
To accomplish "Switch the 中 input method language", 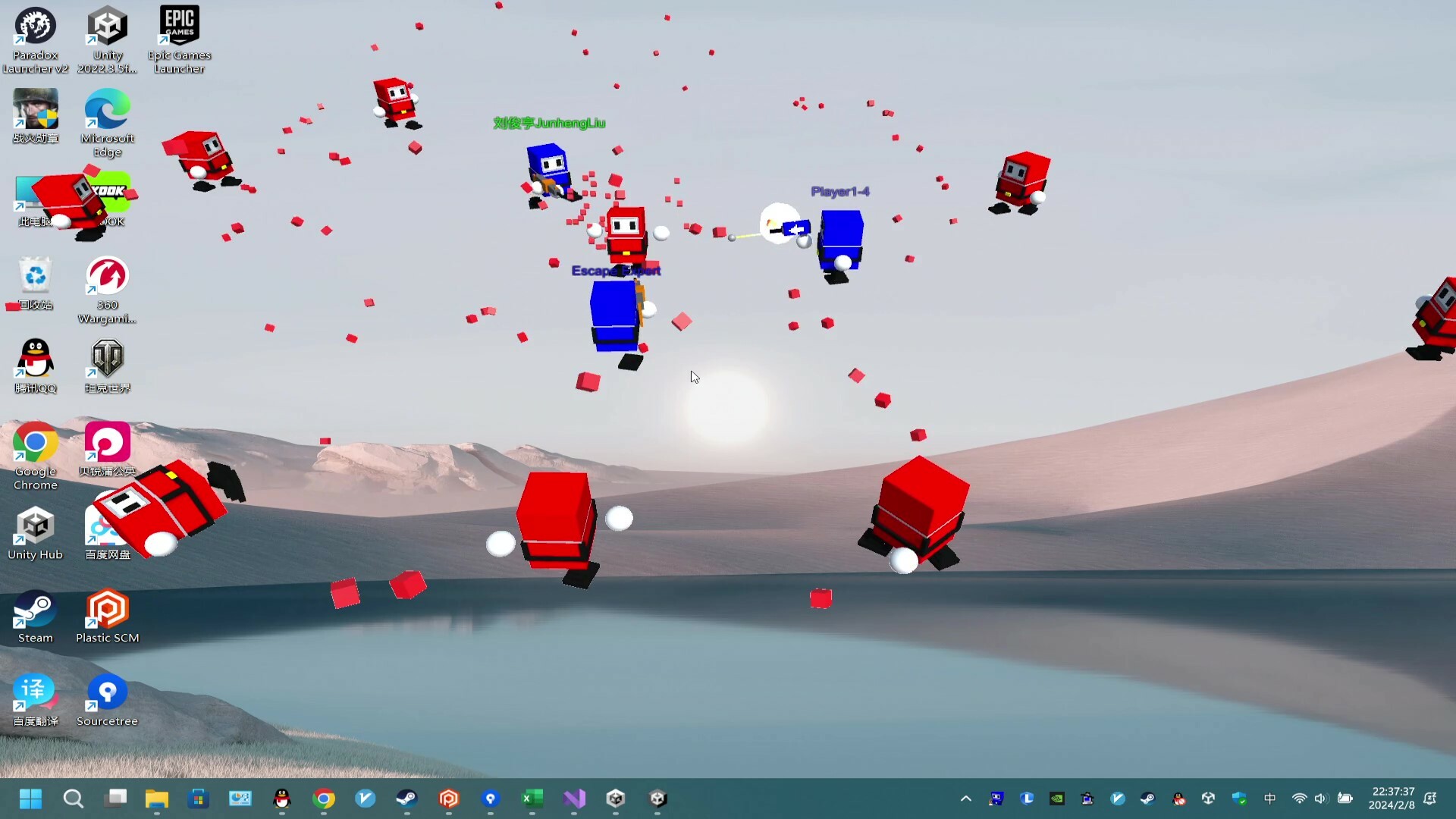I will pos(1270,799).
